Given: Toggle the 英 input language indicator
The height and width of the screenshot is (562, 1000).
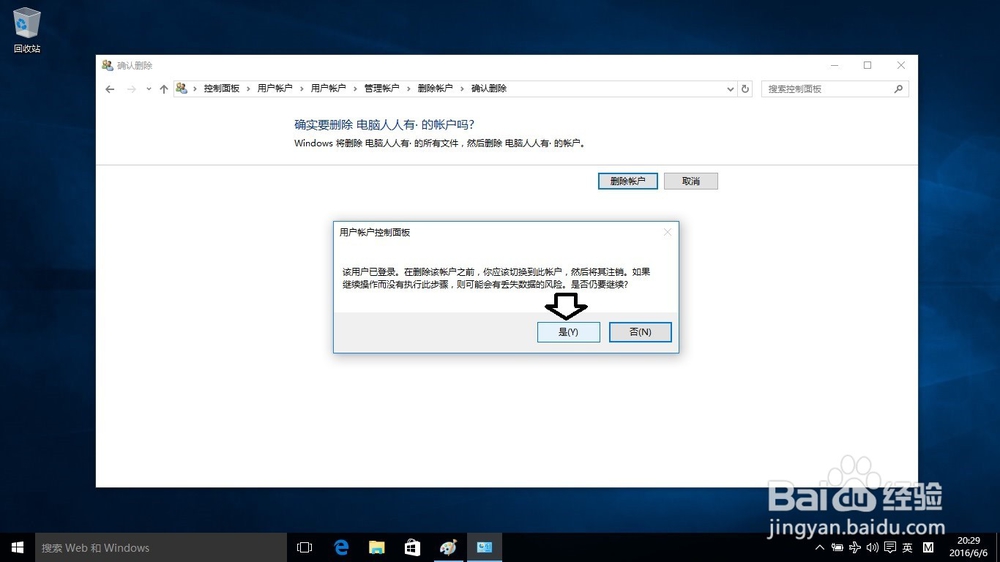Looking at the screenshot, I should point(907,547).
